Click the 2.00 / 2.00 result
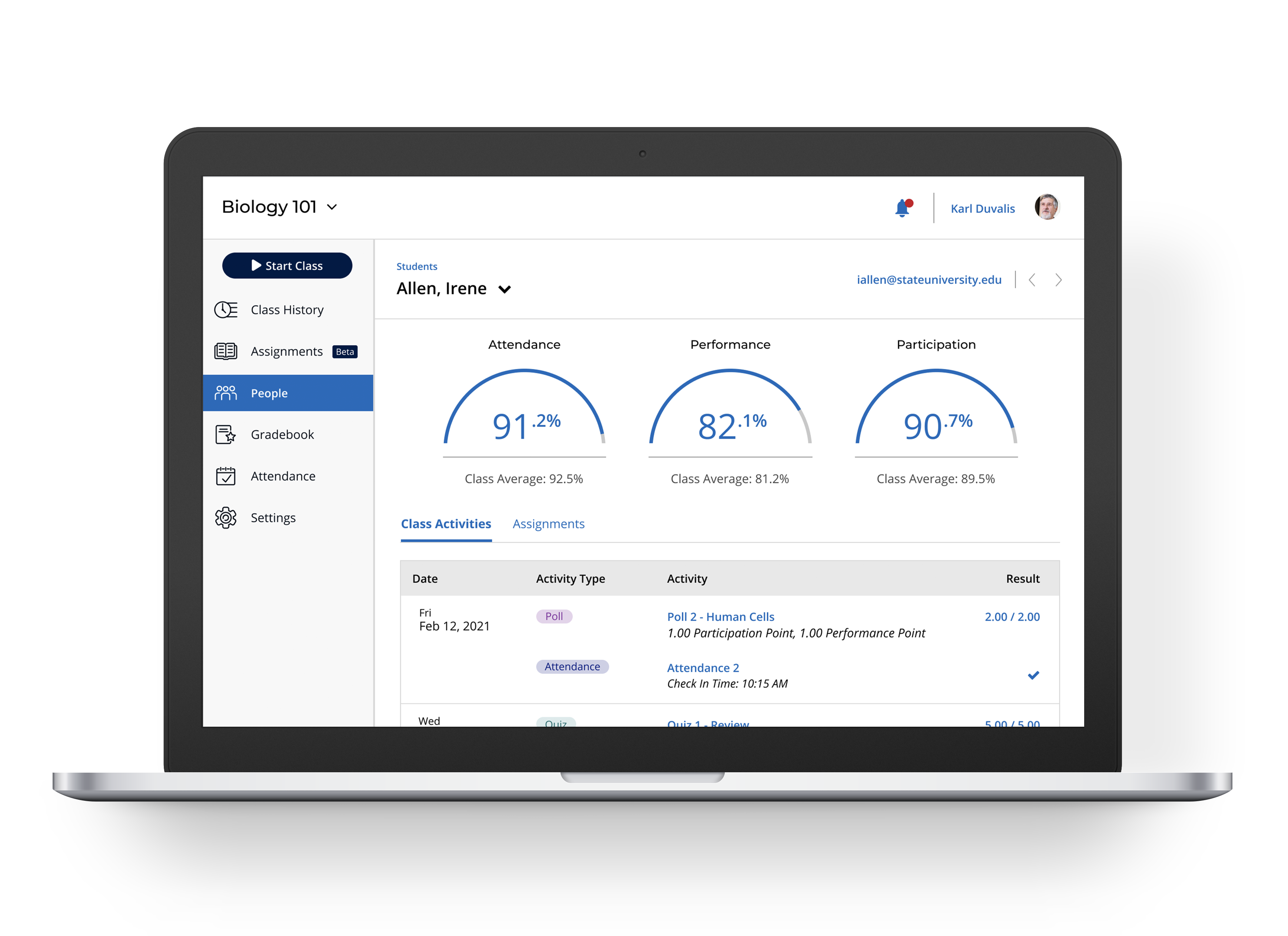This screenshot has height=936, width=1288. pyautogui.click(x=1012, y=617)
